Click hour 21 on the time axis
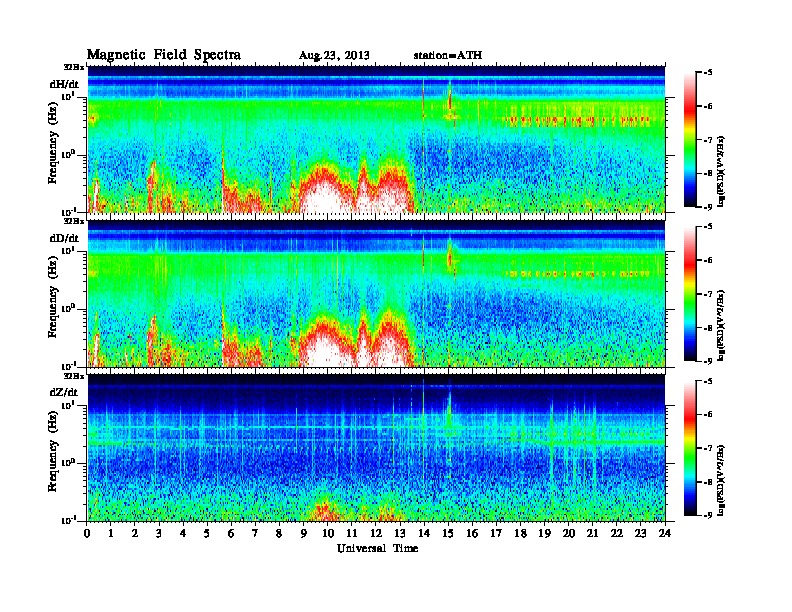The image size is (792, 612). point(592,533)
